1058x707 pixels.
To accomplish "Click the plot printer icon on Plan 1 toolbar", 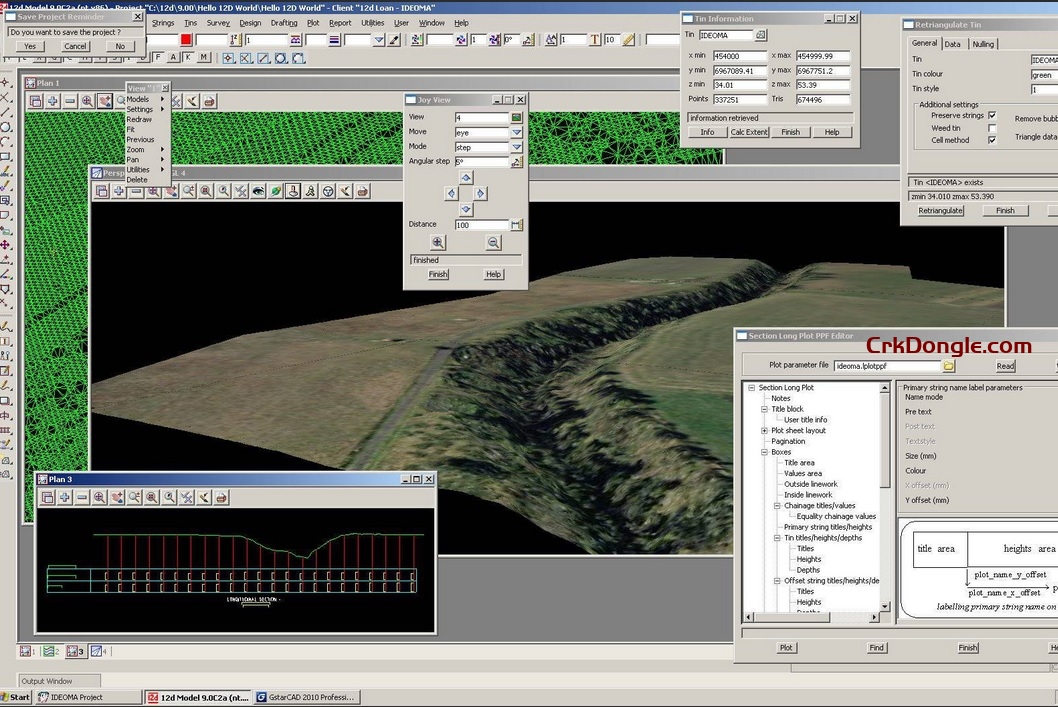I will [208, 101].
